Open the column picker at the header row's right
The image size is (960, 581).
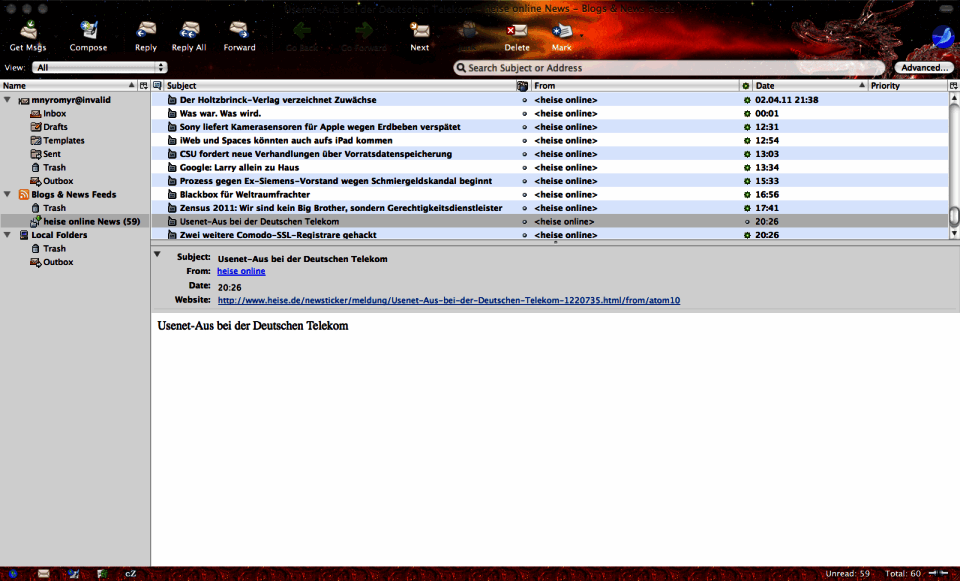tap(952, 85)
